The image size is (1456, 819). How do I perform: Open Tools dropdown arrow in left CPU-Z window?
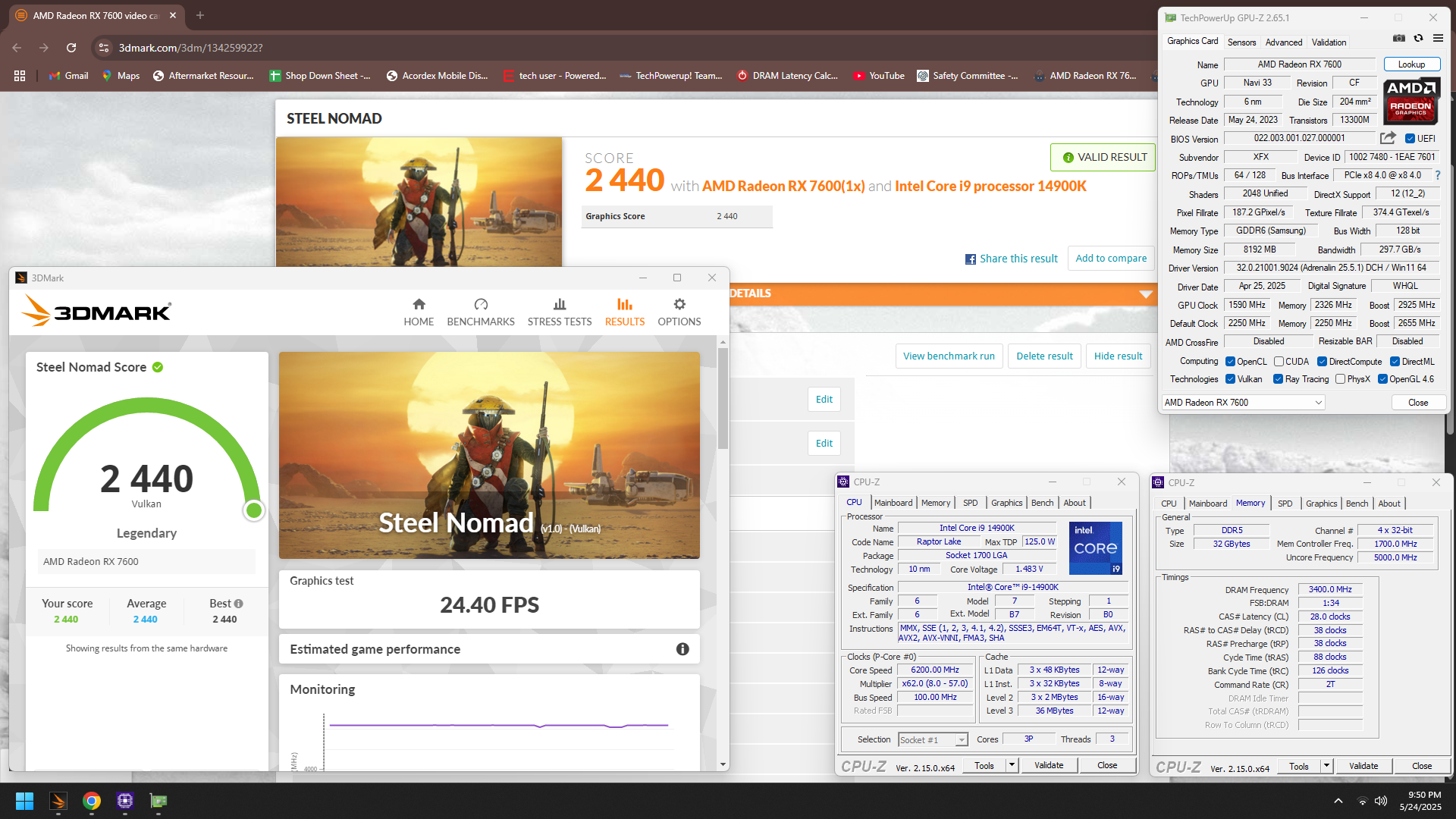pos(1012,766)
